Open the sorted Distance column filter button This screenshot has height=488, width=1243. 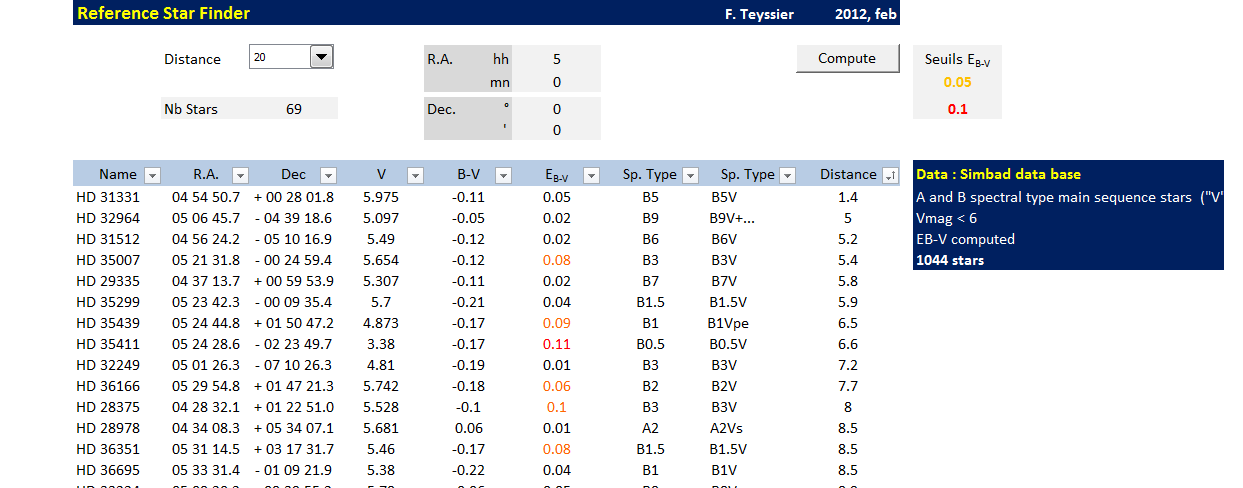click(x=890, y=175)
